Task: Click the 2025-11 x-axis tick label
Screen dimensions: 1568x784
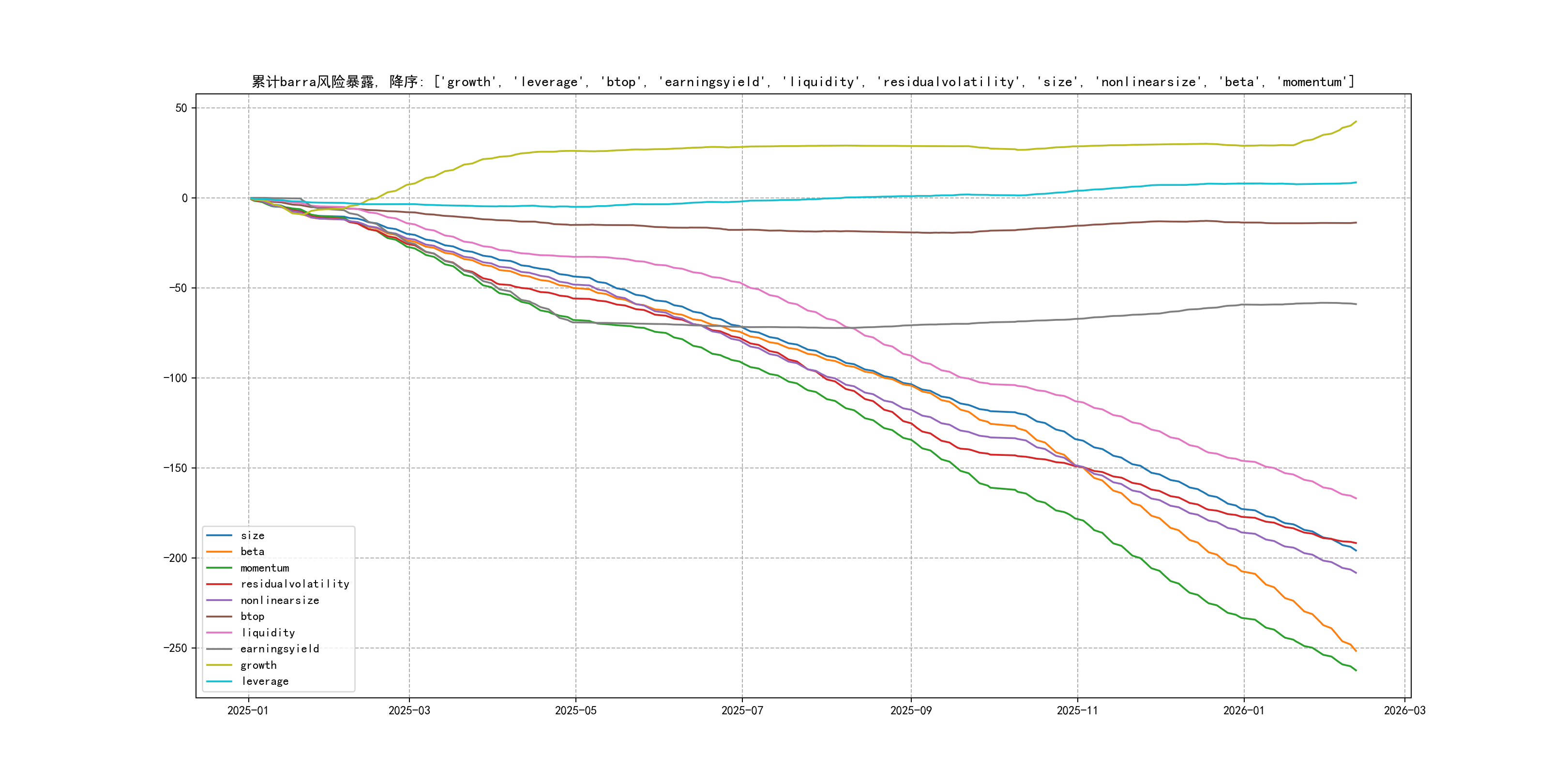Action: coord(1077,710)
